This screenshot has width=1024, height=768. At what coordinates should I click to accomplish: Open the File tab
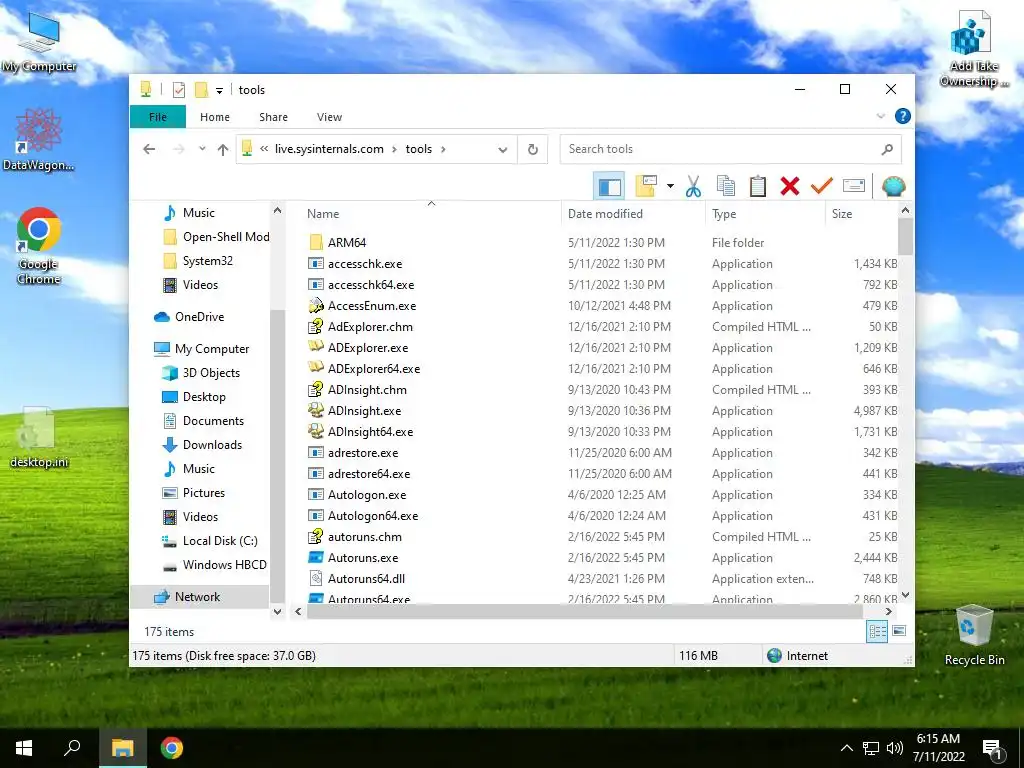pos(157,117)
